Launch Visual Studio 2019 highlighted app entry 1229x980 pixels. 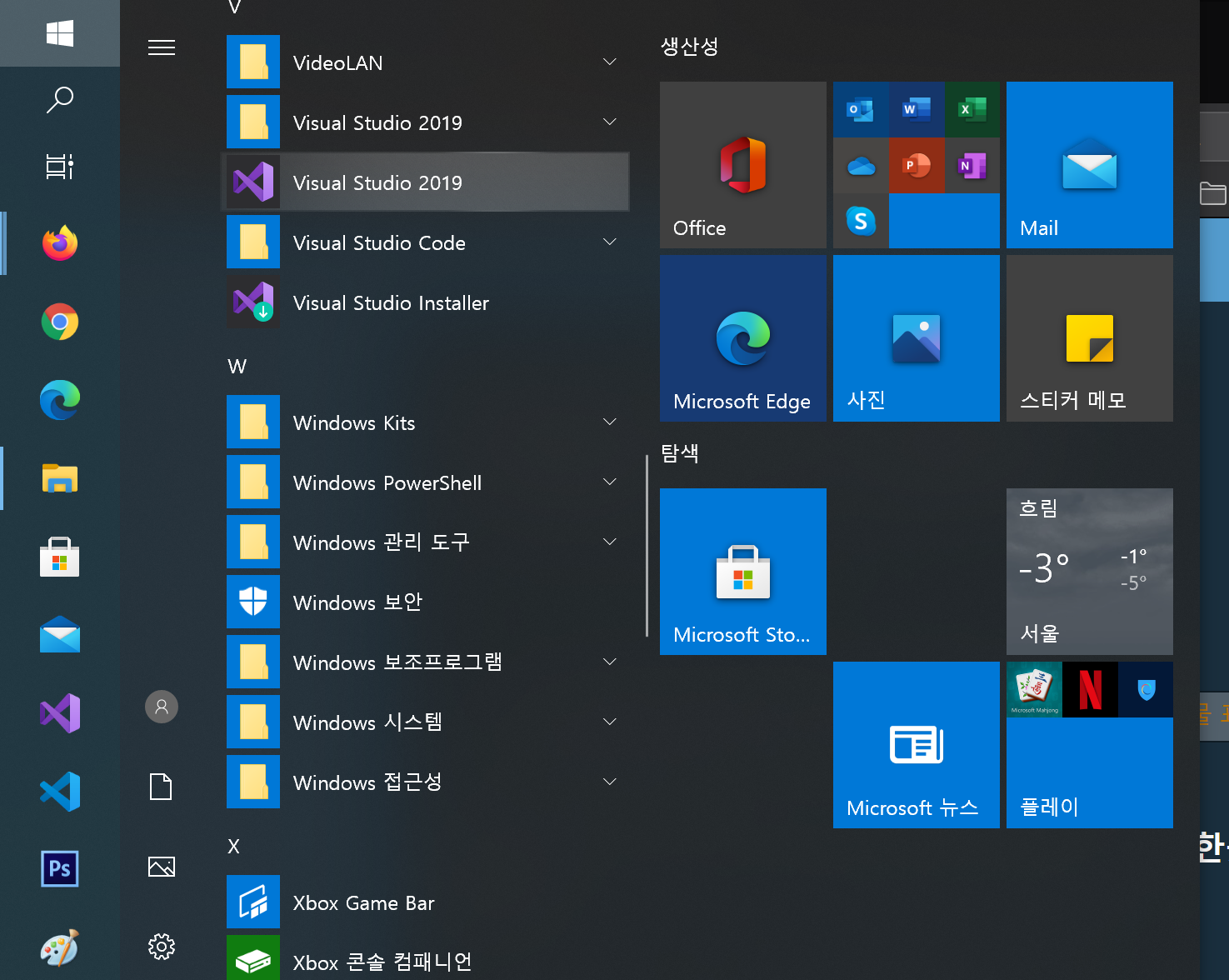tap(425, 182)
